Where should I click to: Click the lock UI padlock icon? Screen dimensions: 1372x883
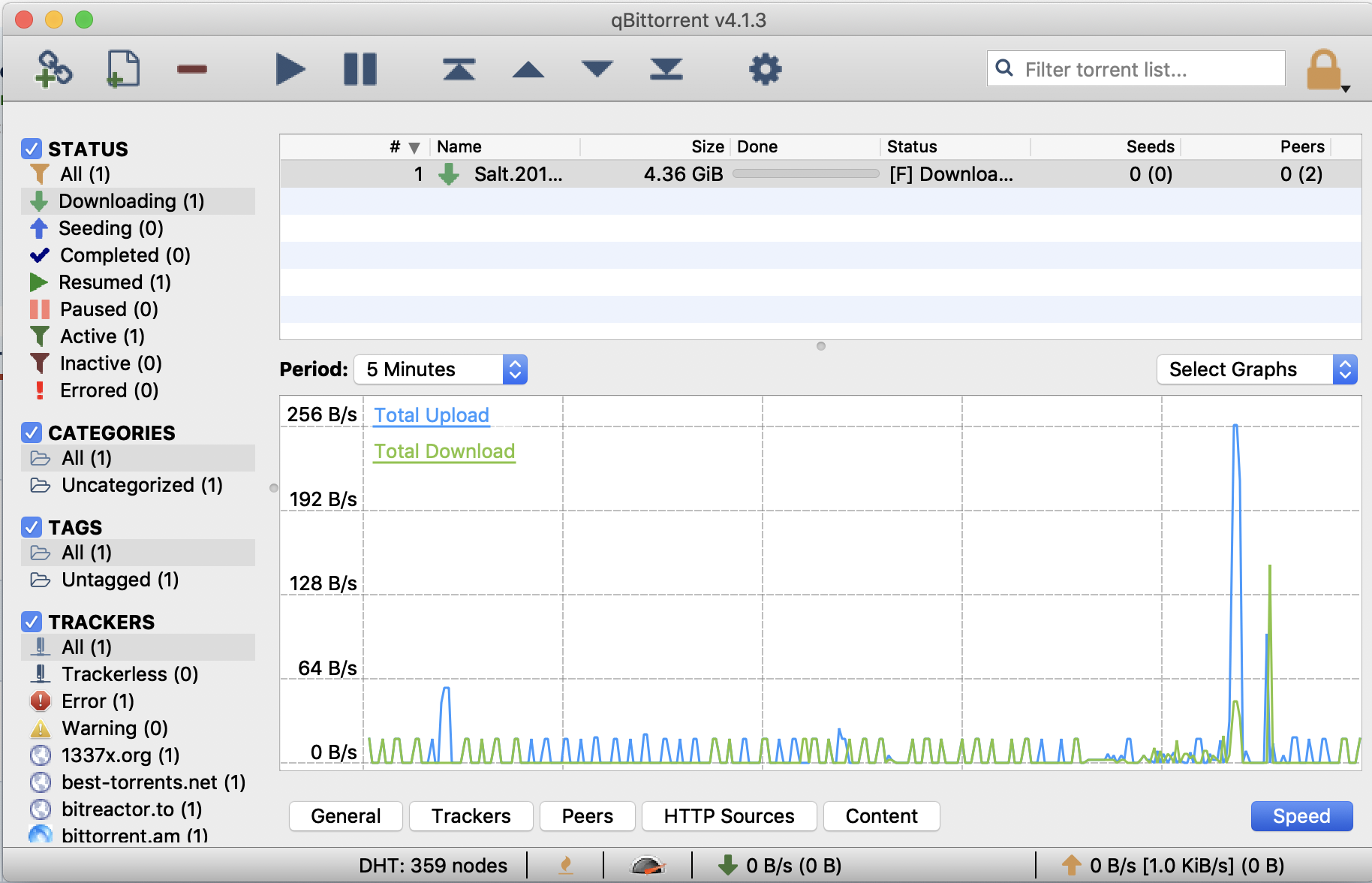1323,70
